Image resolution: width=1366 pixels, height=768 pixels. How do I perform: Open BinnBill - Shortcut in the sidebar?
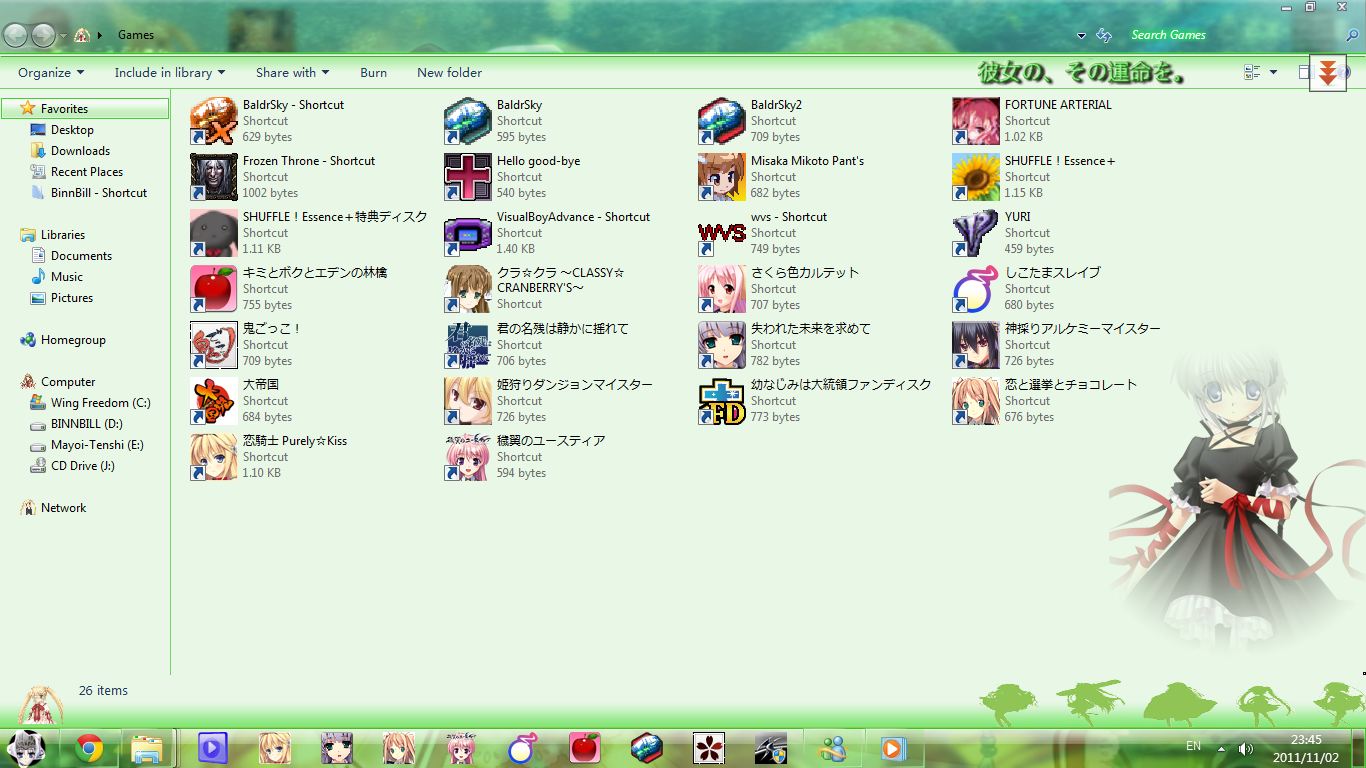tap(99, 192)
